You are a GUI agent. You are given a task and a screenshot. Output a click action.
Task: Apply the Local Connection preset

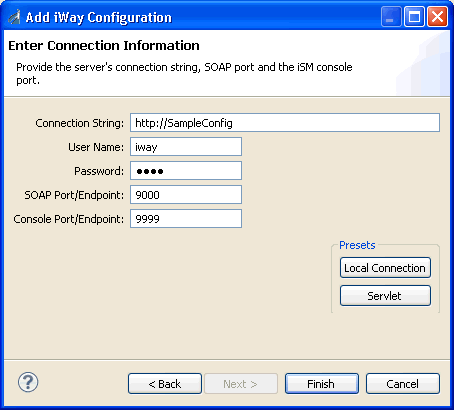[385, 268]
